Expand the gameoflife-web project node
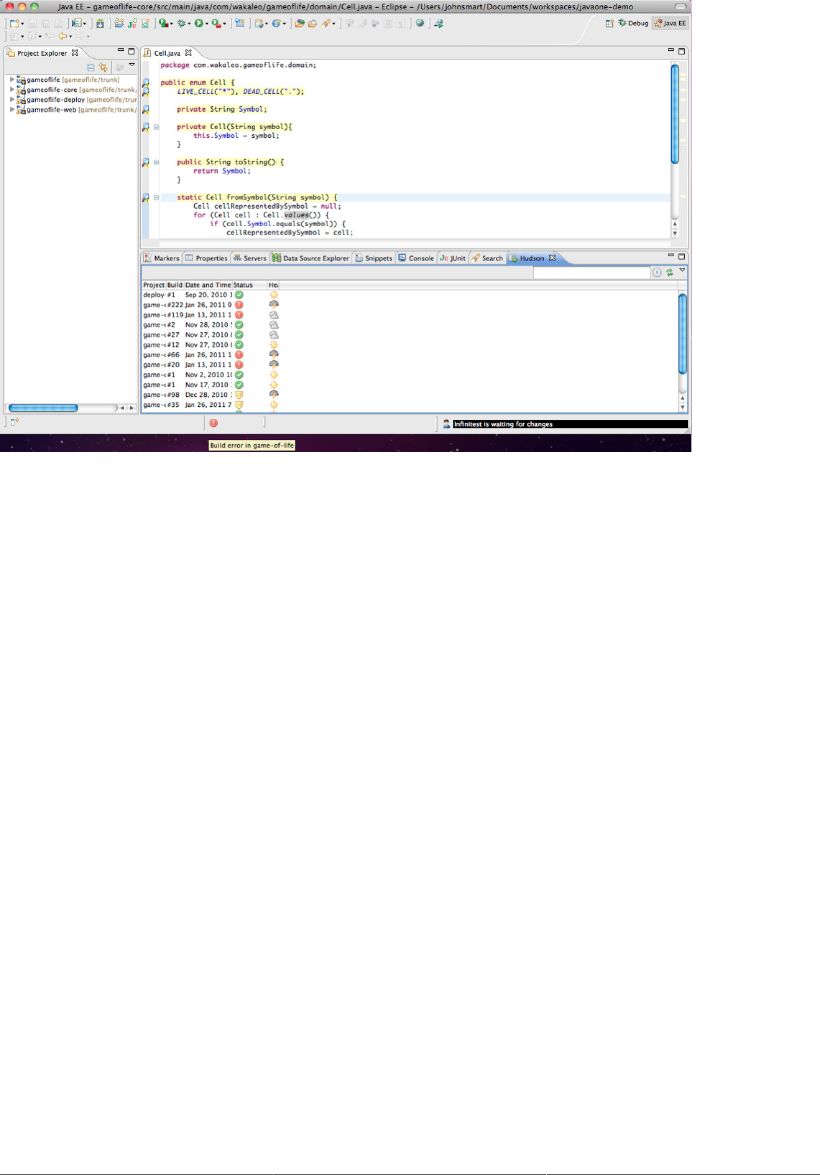820x1175 pixels. click(x=12, y=109)
